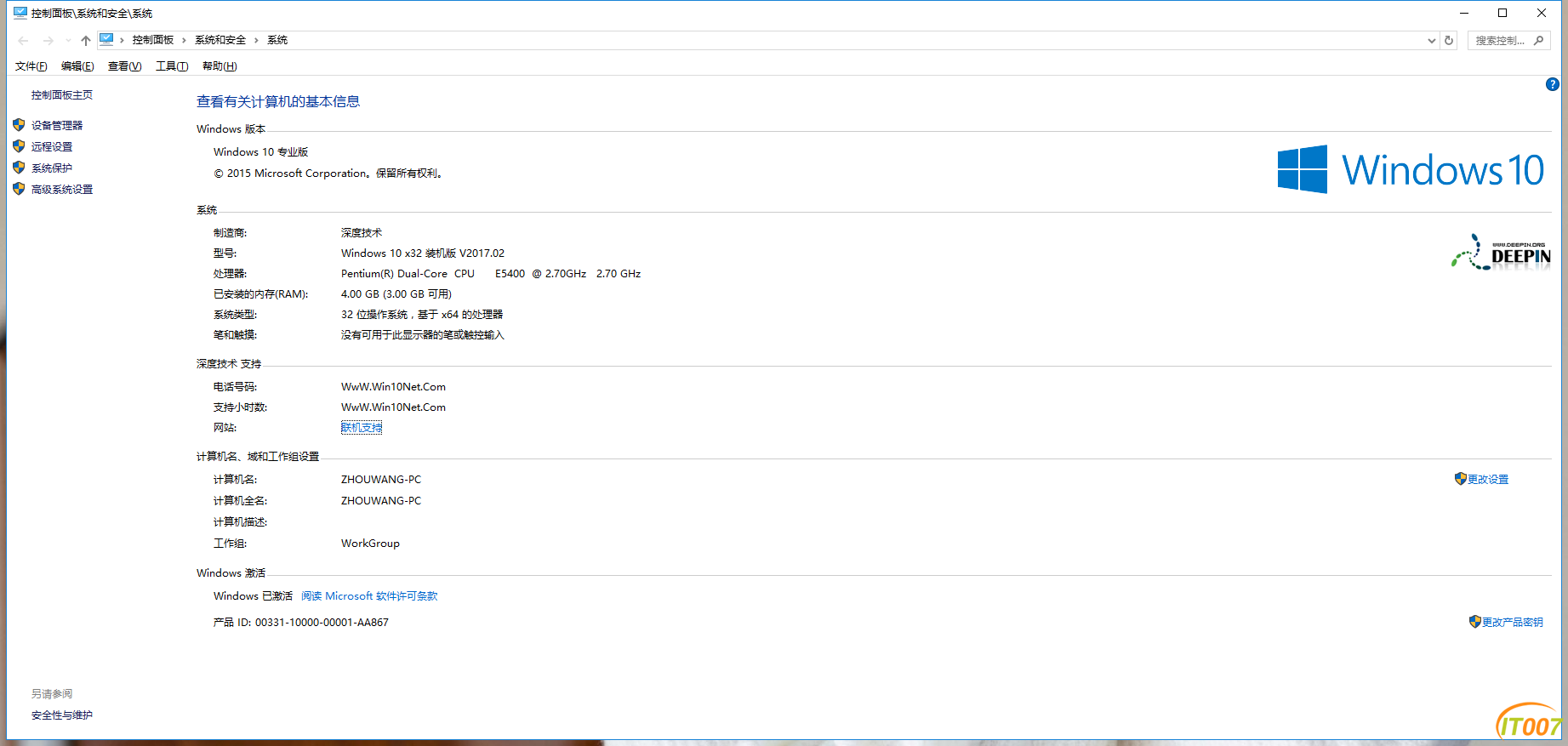Click 联机支持 website link
Viewport: 1568px width, 746px height.
[x=362, y=428]
